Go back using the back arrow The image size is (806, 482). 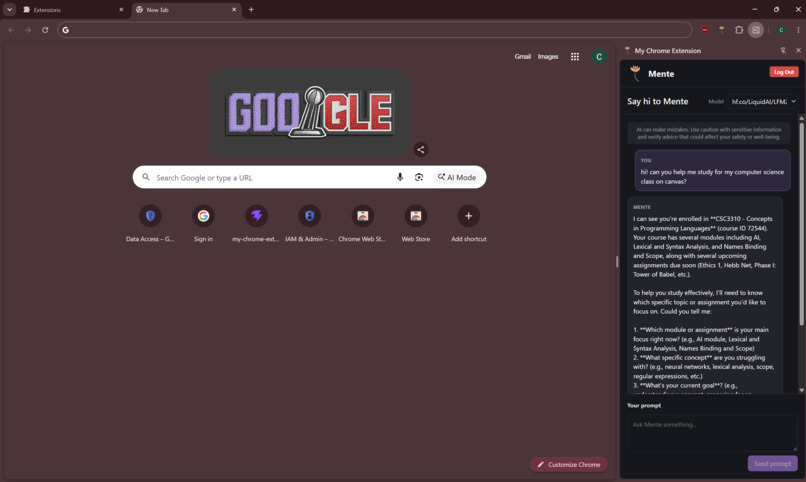pyautogui.click(x=11, y=30)
